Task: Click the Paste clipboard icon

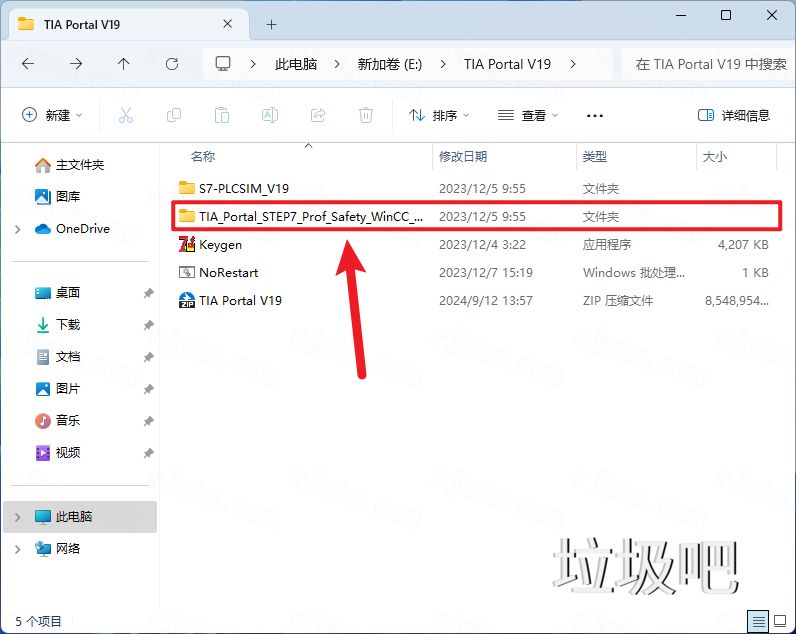Action: click(222, 115)
